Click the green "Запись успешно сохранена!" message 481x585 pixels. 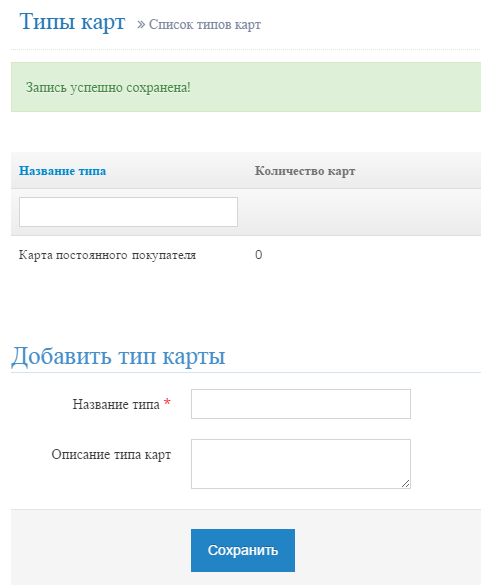[x=108, y=87]
